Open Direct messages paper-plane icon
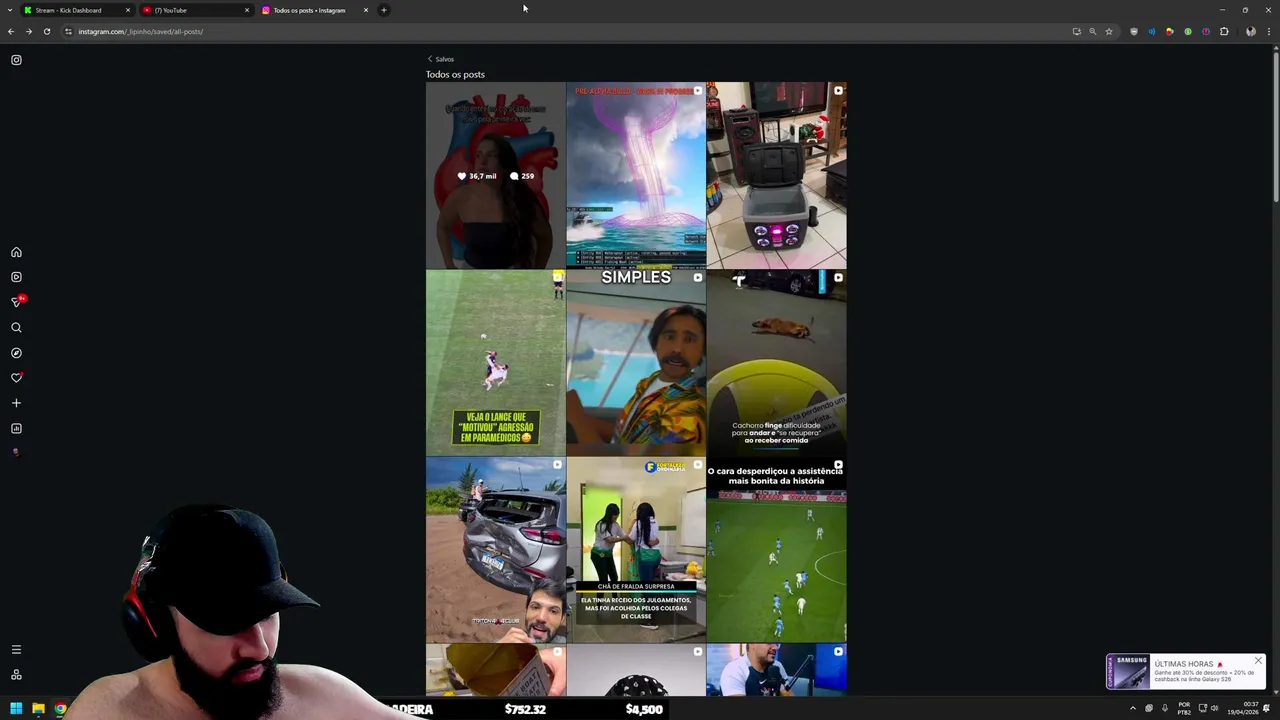Image resolution: width=1280 pixels, height=720 pixels. (x=16, y=302)
